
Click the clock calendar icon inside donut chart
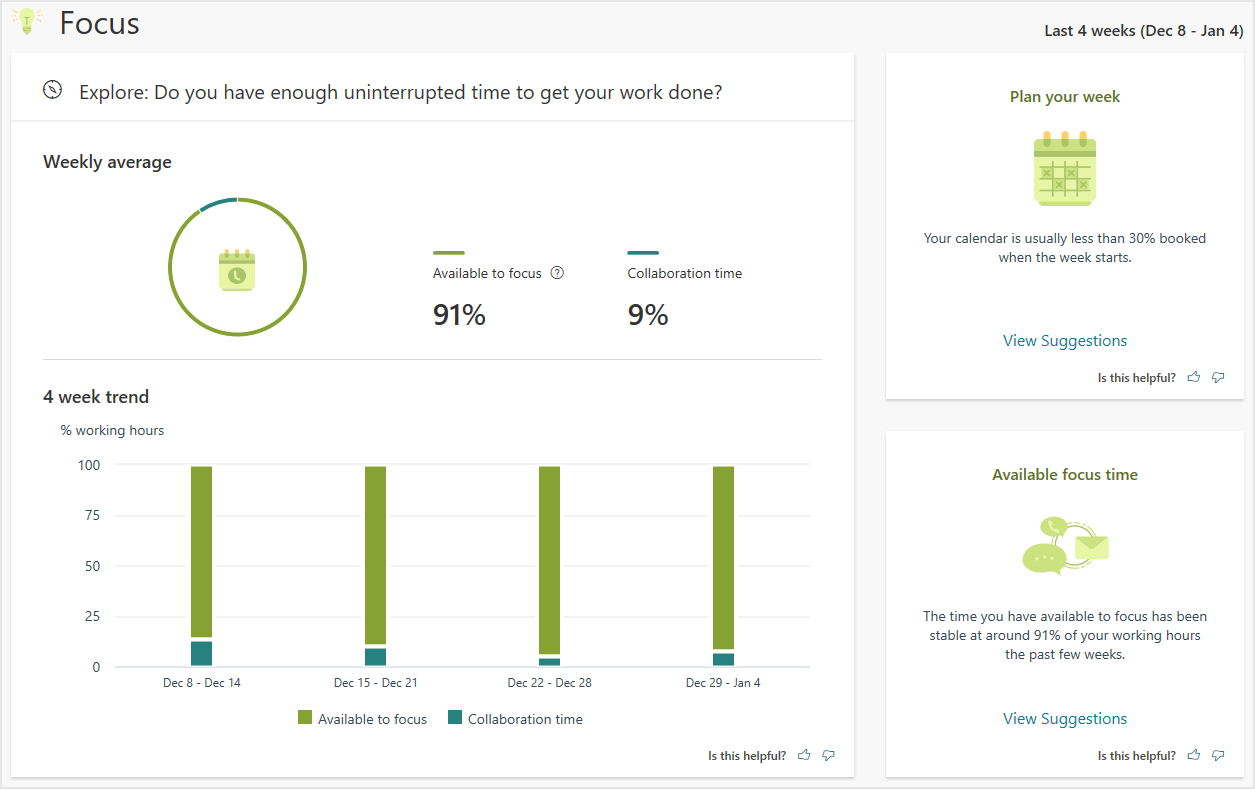pos(237,270)
